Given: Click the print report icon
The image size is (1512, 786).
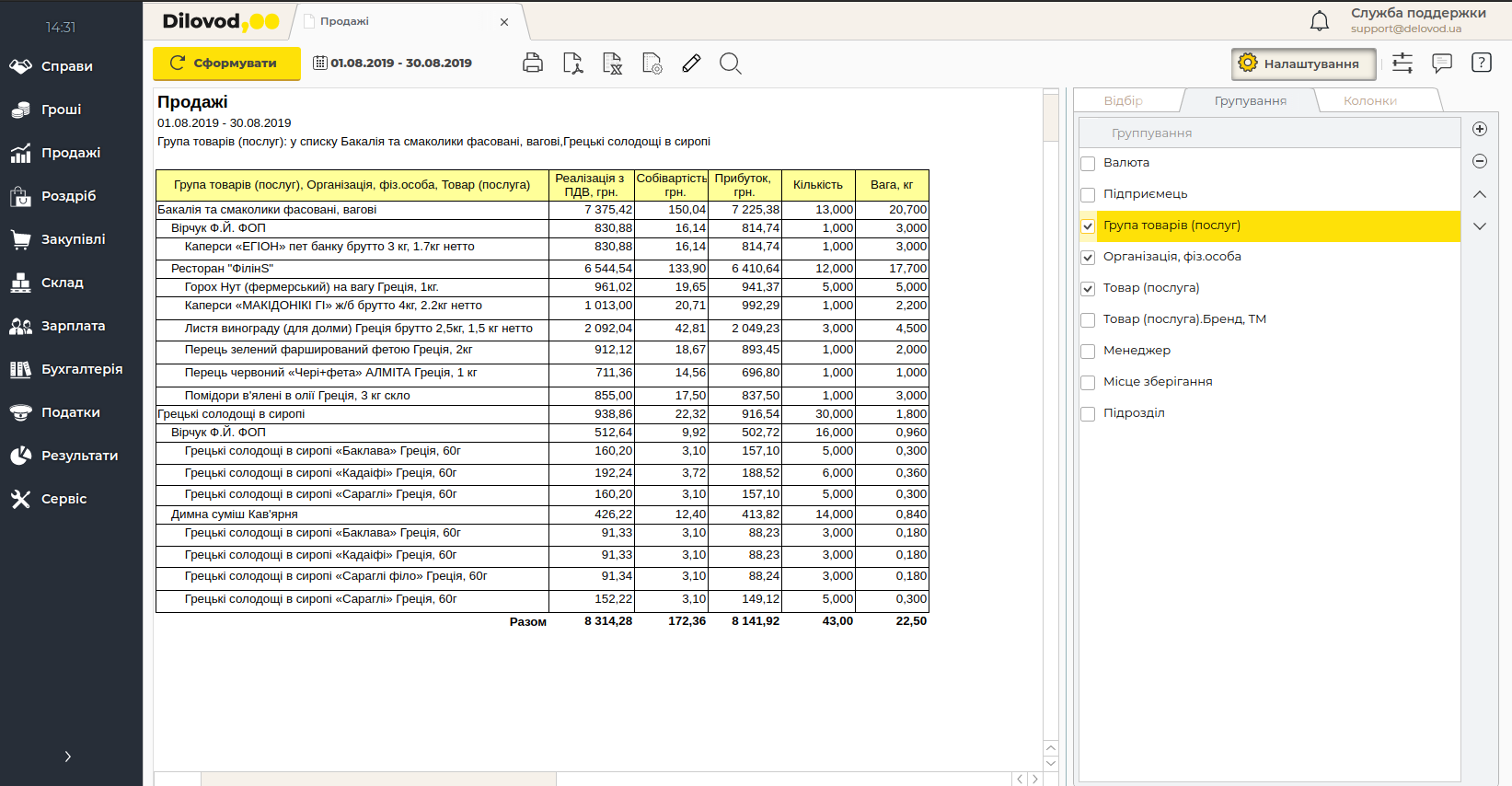Looking at the screenshot, I should (x=532, y=64).
